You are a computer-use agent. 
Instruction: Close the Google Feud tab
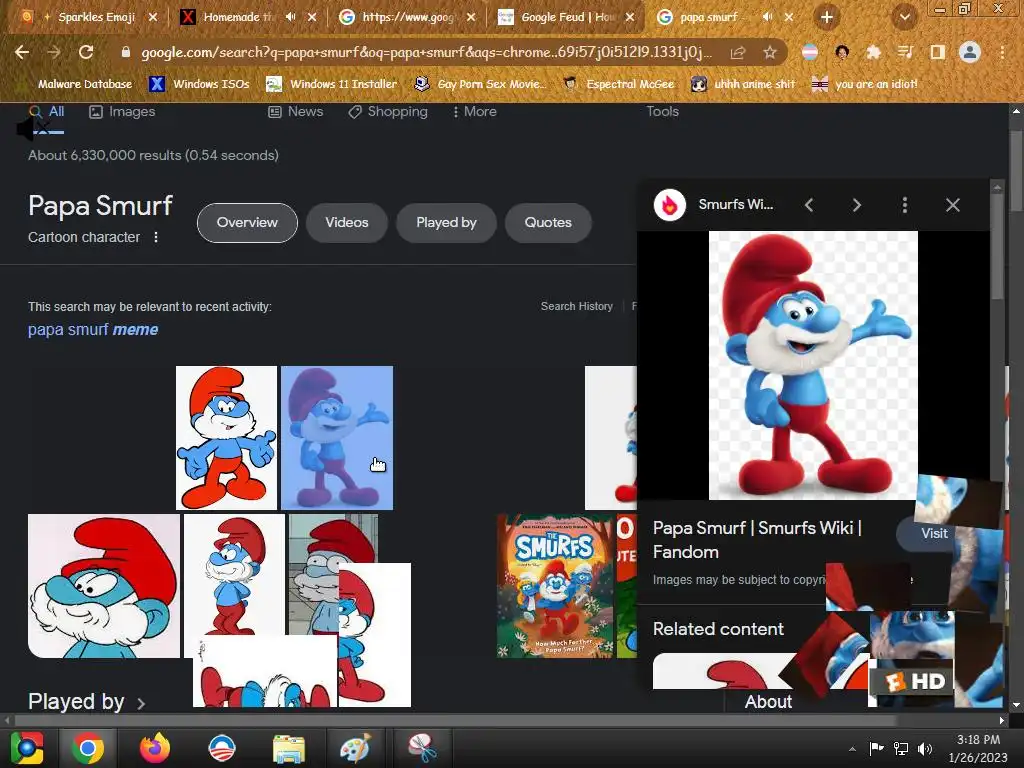(630, 17)
